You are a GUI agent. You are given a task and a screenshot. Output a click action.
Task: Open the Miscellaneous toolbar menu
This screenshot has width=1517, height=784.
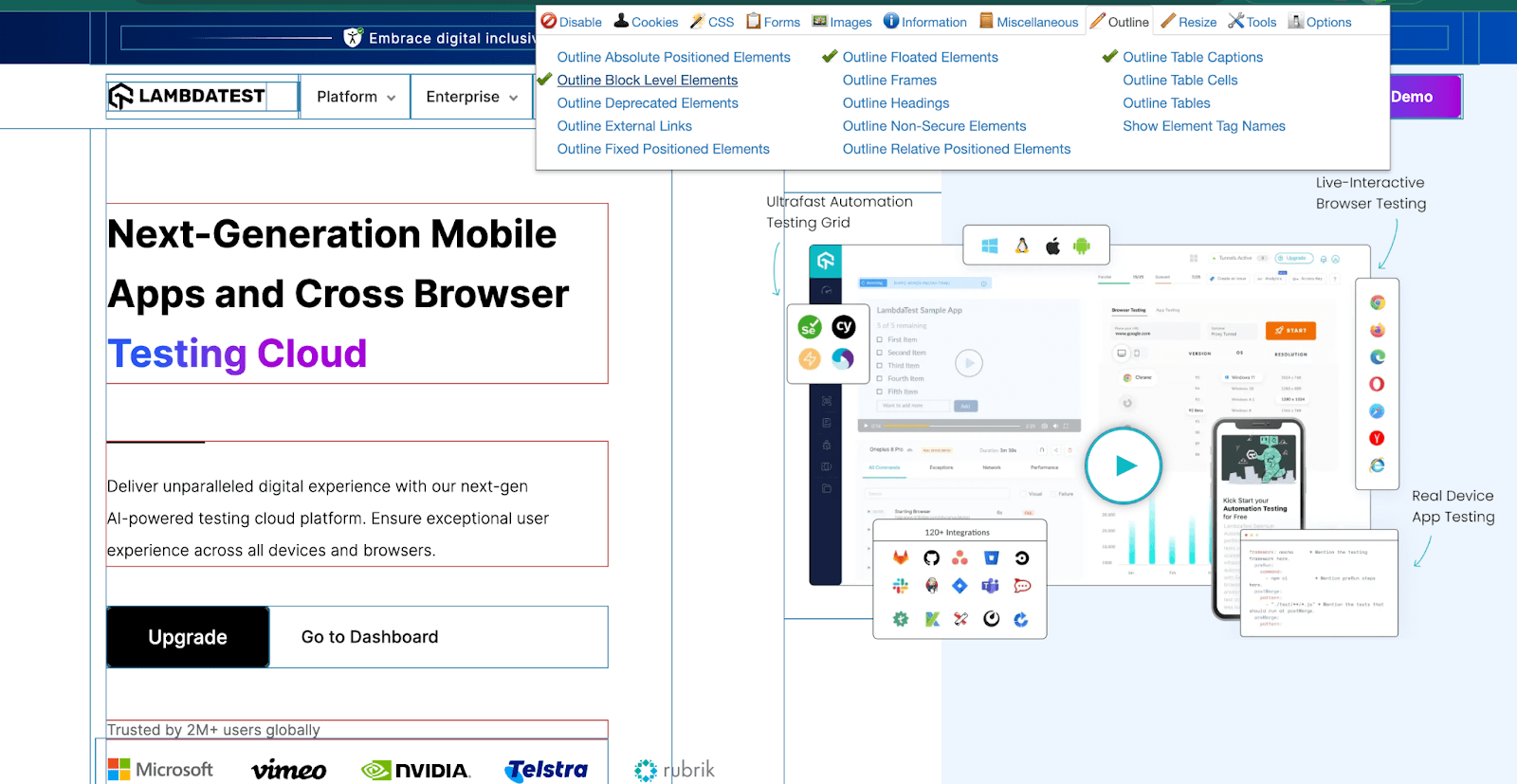(x=1029, y=22)
